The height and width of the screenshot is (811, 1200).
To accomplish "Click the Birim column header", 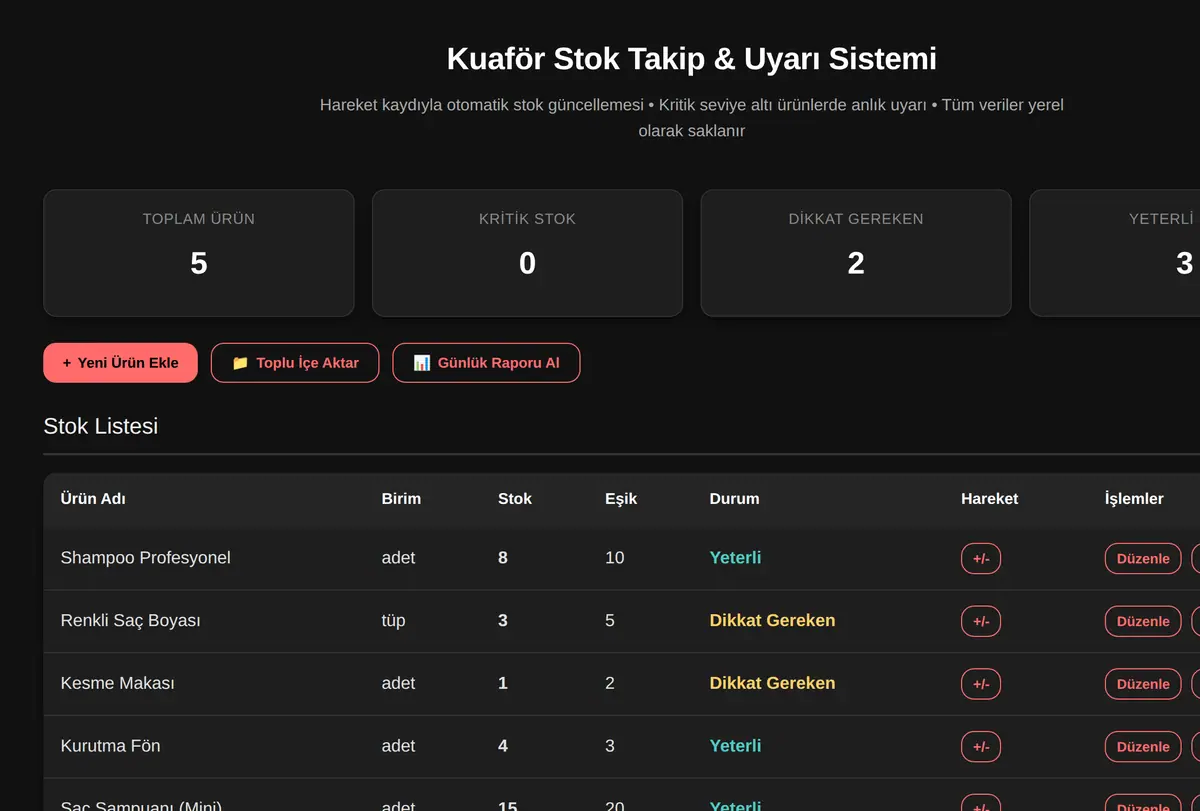I will 401,498.
